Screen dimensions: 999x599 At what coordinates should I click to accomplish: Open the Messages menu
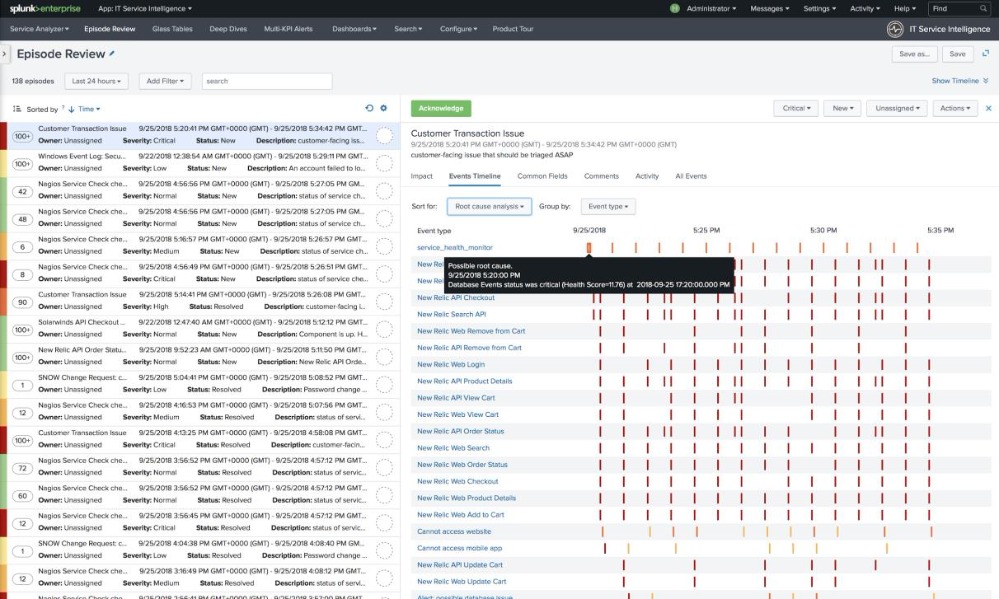point(770,9)
